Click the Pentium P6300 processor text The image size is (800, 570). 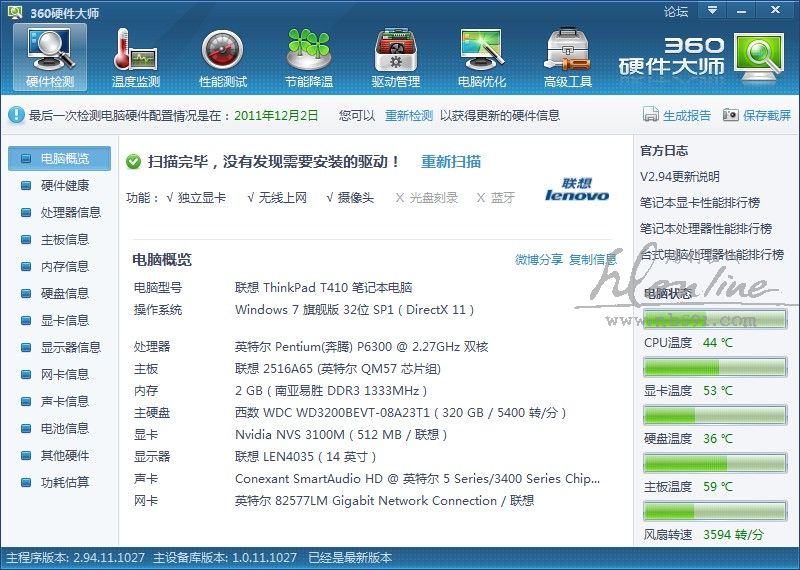pos(362,347)
